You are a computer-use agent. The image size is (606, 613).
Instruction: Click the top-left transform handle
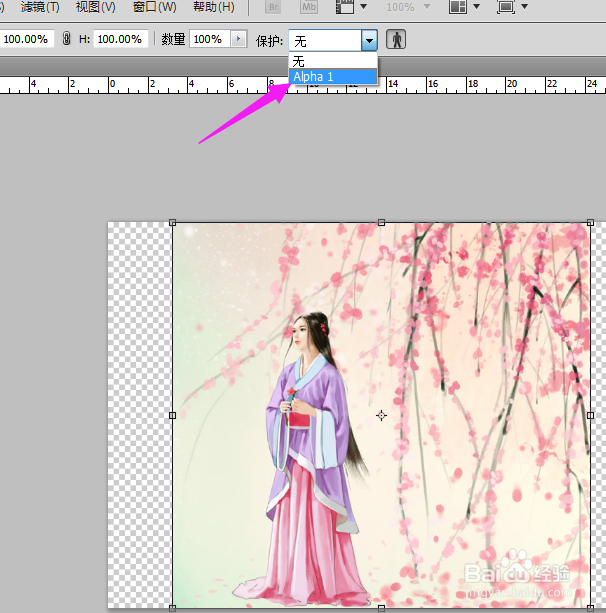point(172,223)
